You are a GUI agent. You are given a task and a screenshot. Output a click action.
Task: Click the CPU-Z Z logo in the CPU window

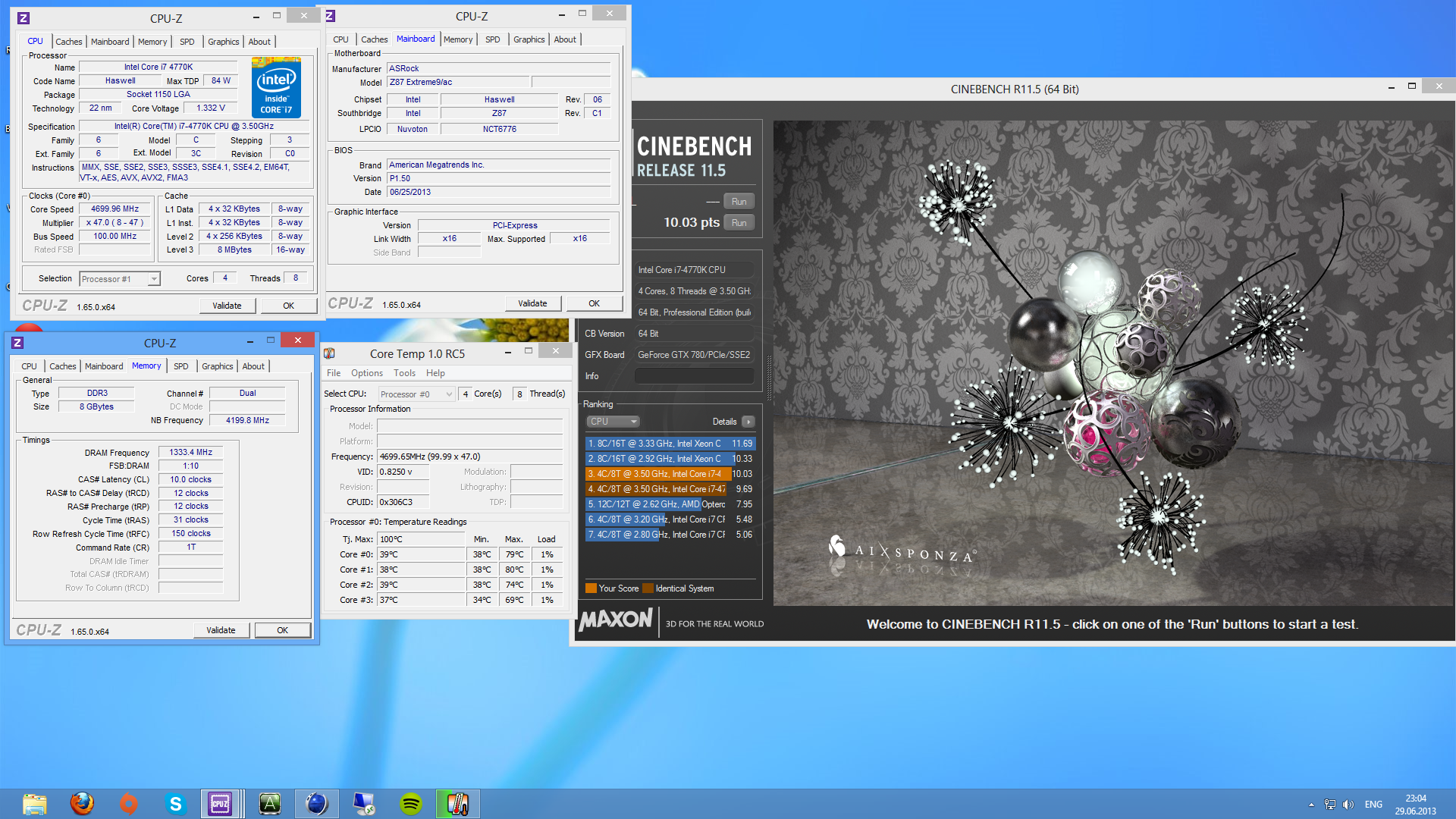[24, 18]
